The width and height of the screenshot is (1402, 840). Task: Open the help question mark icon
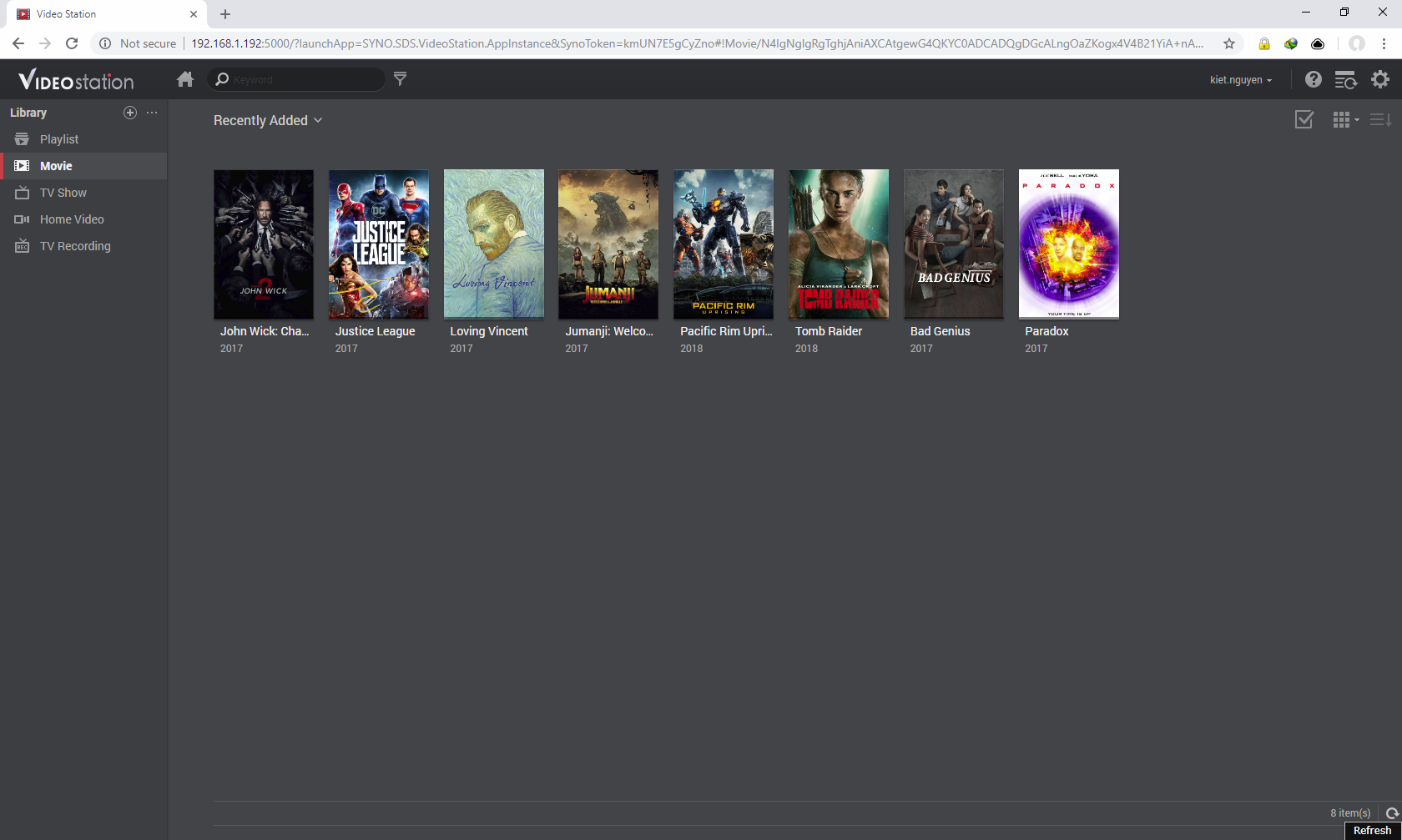click(1314, 79)
